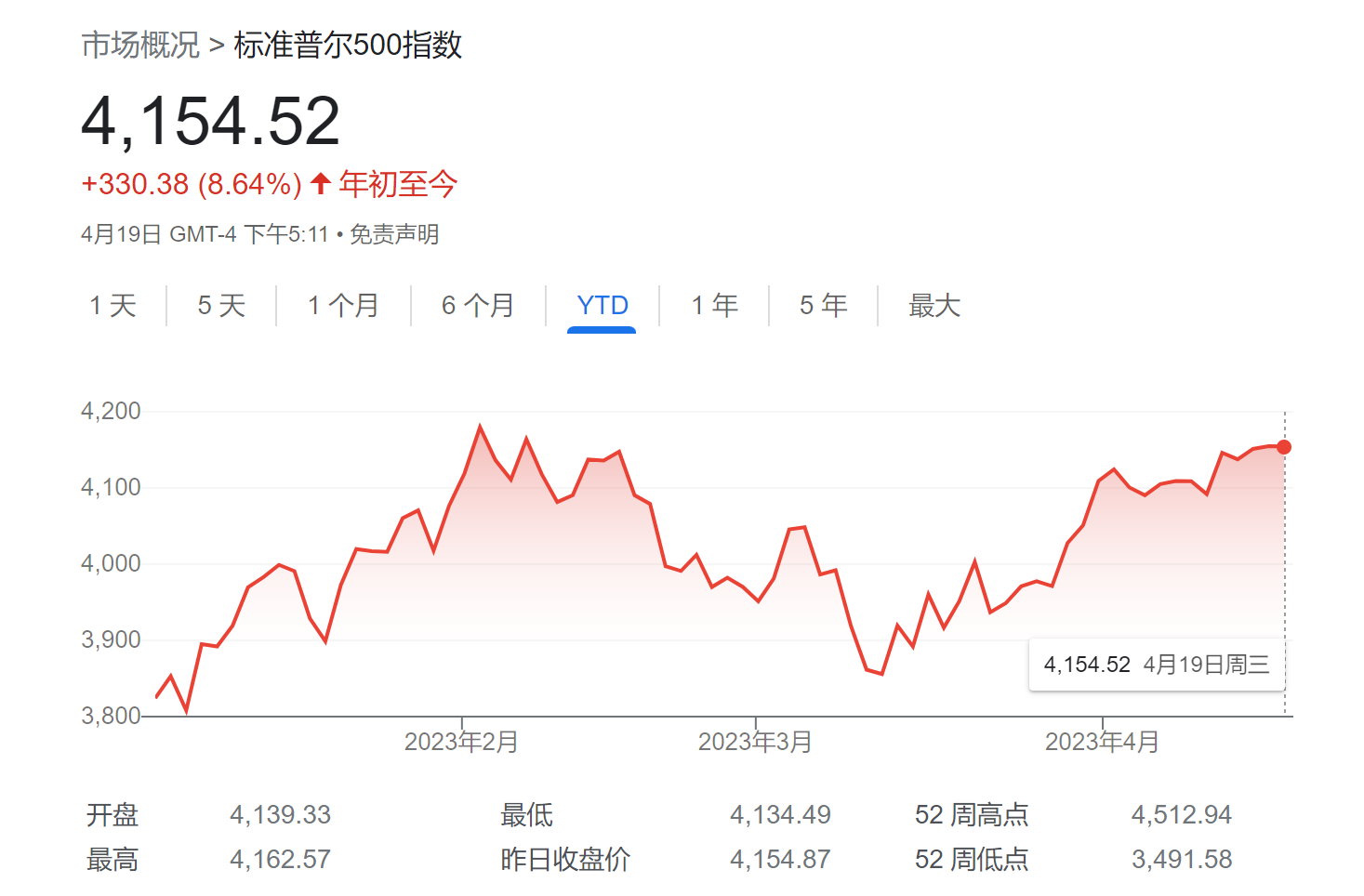Image resolution: width=1364 pixels, height=896 pixels.
Task: Click the 52-week low value 3,491.58
Action: point(1181,860)
